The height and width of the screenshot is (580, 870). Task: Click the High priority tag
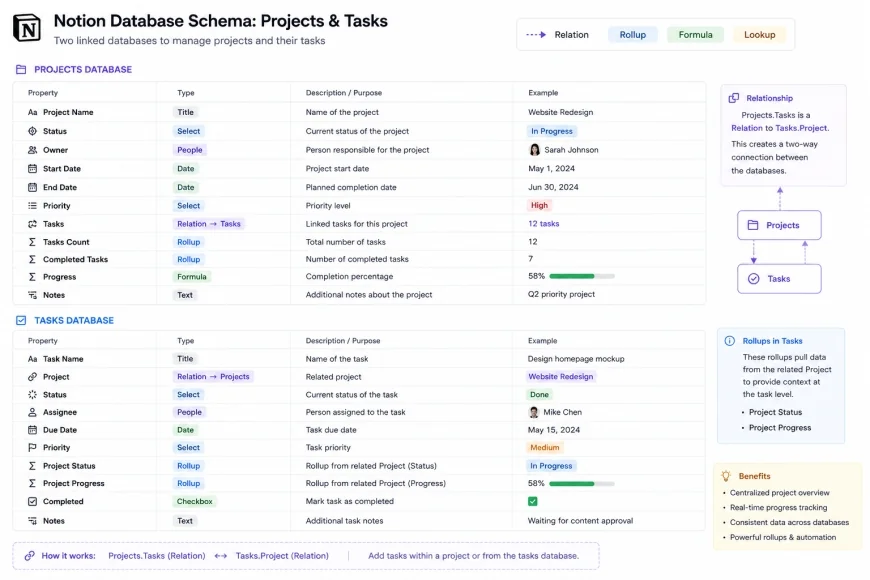pos(539,205)
